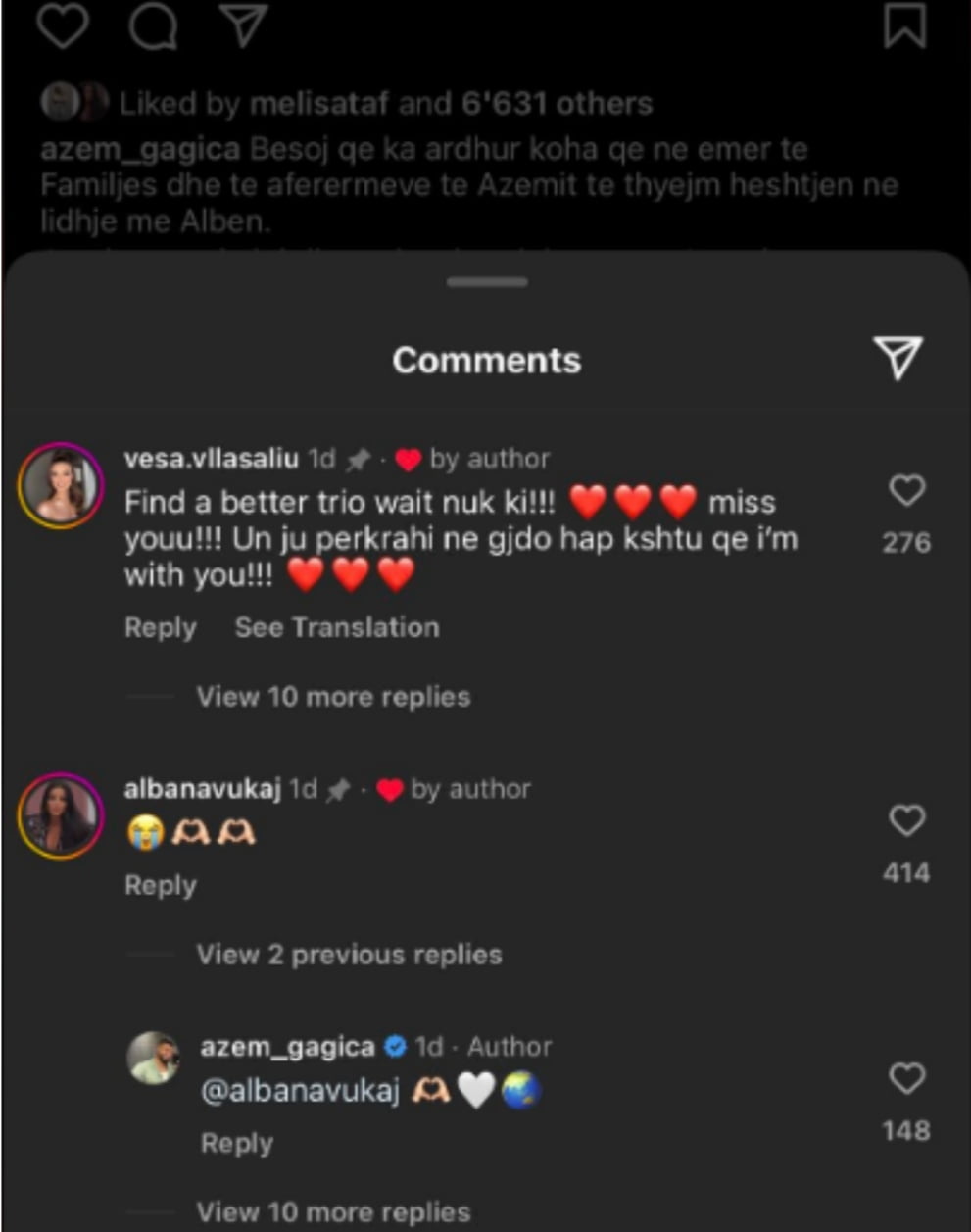Like azem_gagica's reply comment
Viewport: 971px width, 1232px height.
tap(906, 1078)
